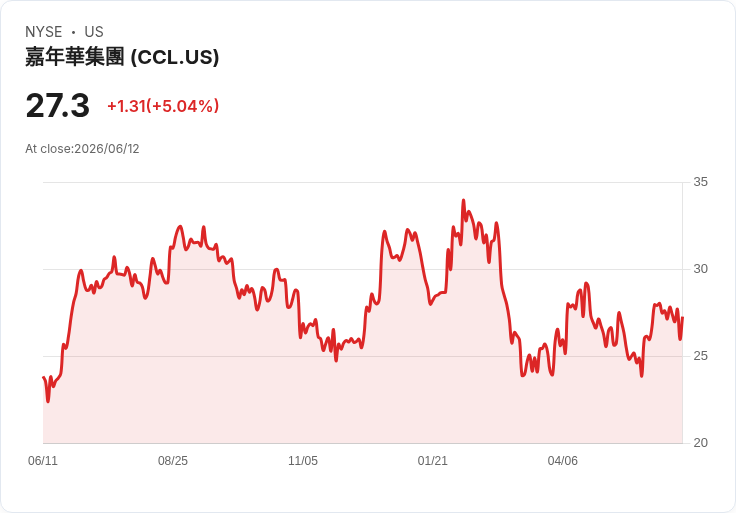Click the 11/05 date axis label

point(303,460)
